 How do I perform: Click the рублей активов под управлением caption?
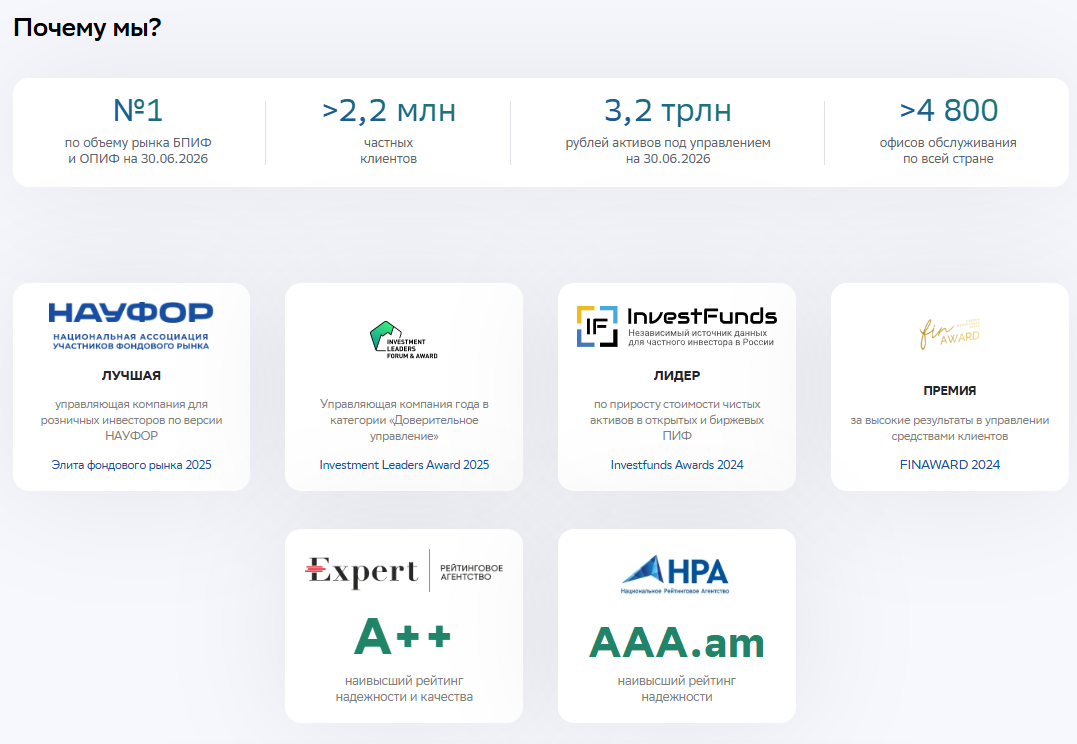point(668,150)
